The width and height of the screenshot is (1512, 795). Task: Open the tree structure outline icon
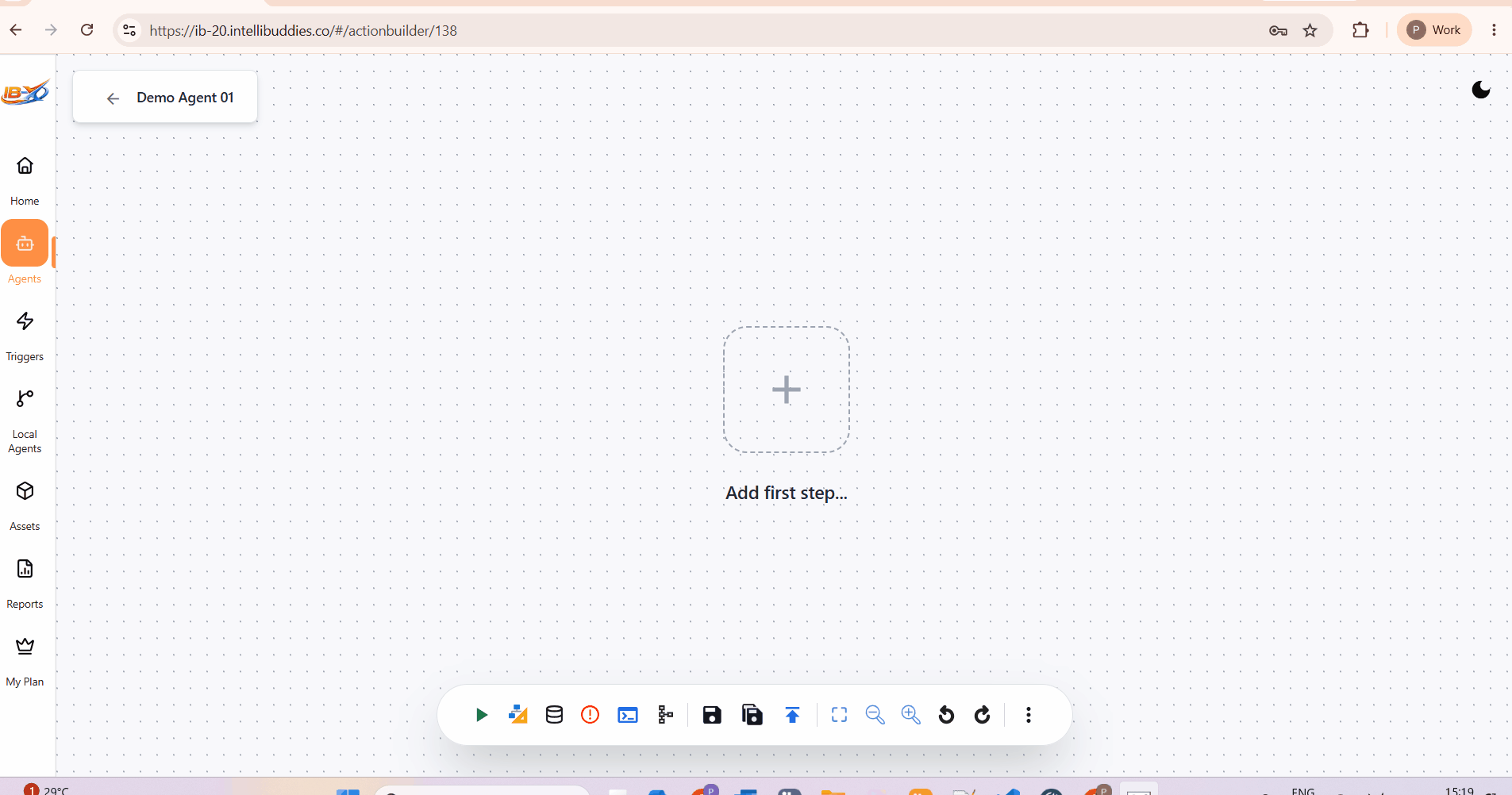pyautogui.click(x=665, y=715)
